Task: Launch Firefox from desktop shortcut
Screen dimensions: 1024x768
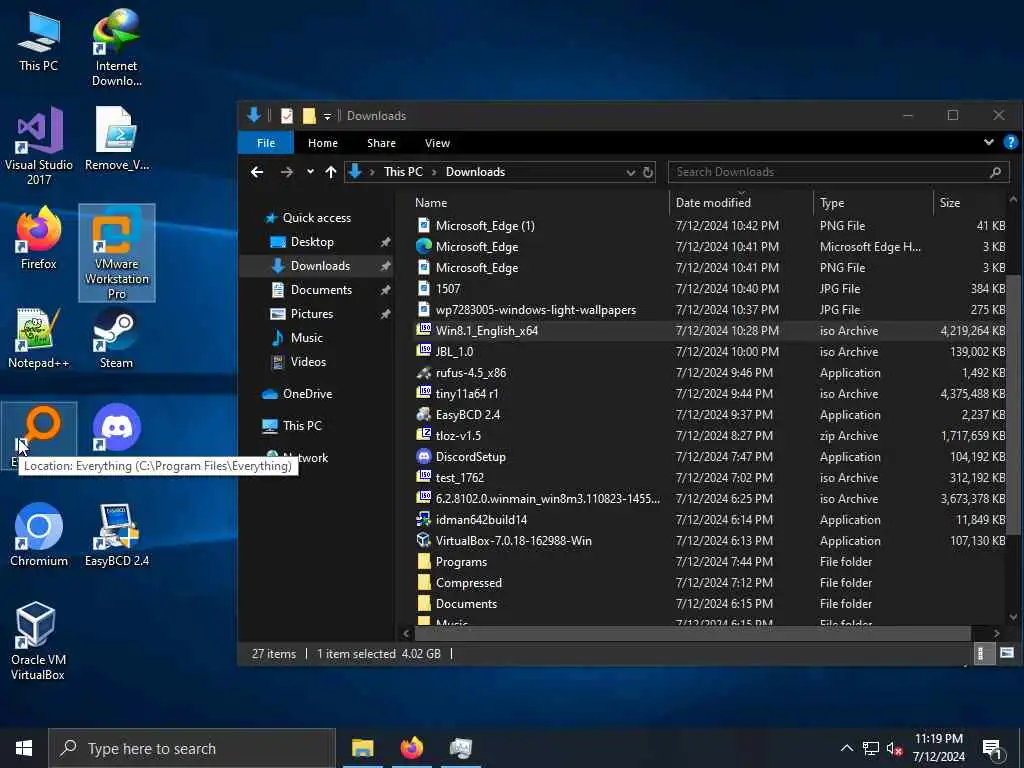Action: (x=39, y=238)
